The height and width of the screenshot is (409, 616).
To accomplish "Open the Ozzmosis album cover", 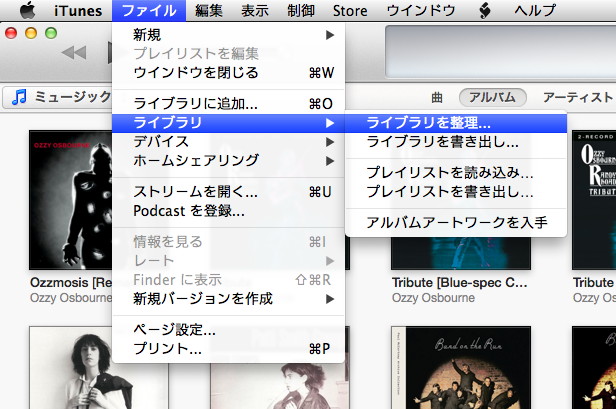I will click(x=71, y=200).
